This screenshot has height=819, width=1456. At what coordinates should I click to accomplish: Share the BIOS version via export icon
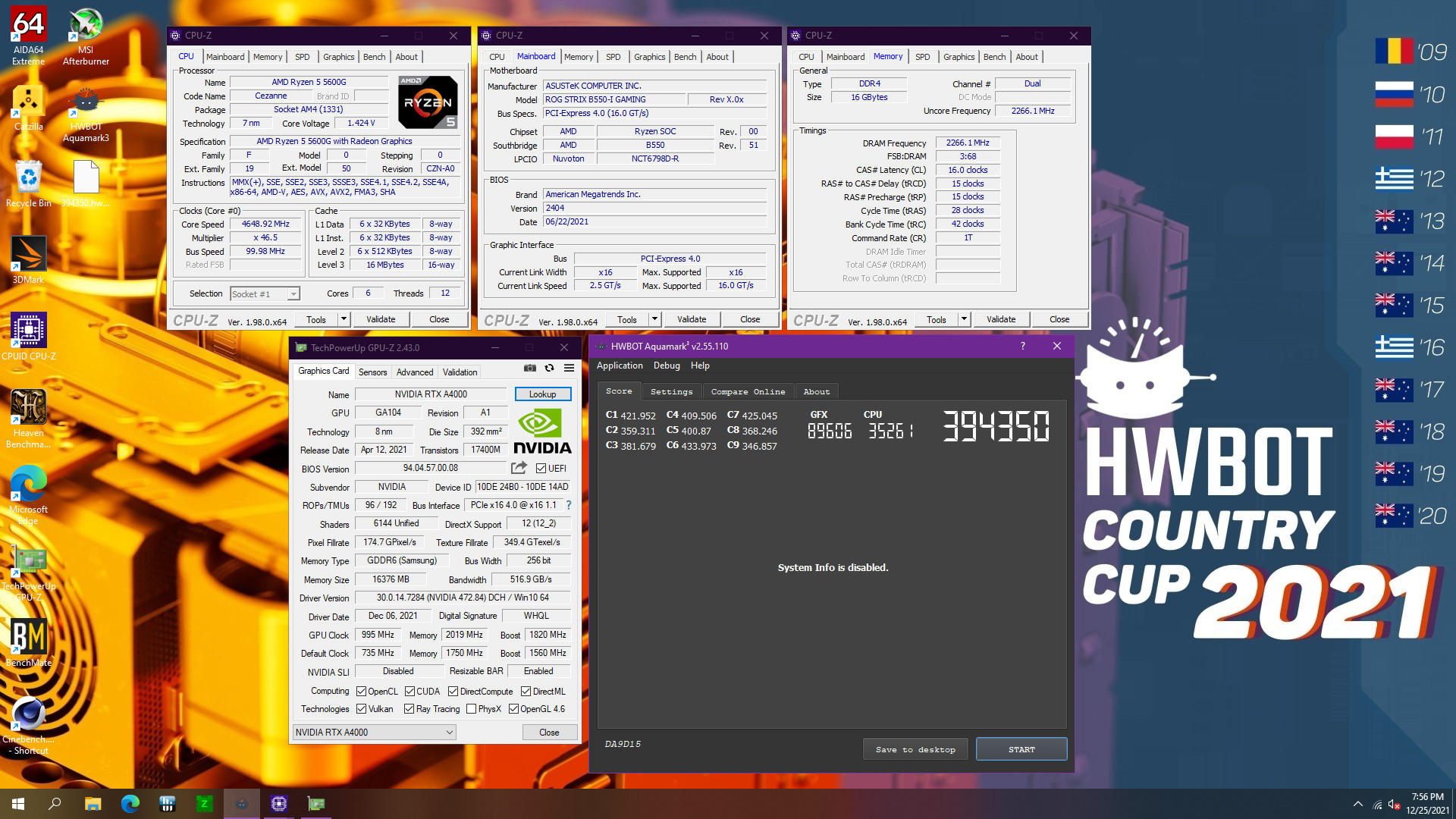pyautogui.click(x=519, y=468)
